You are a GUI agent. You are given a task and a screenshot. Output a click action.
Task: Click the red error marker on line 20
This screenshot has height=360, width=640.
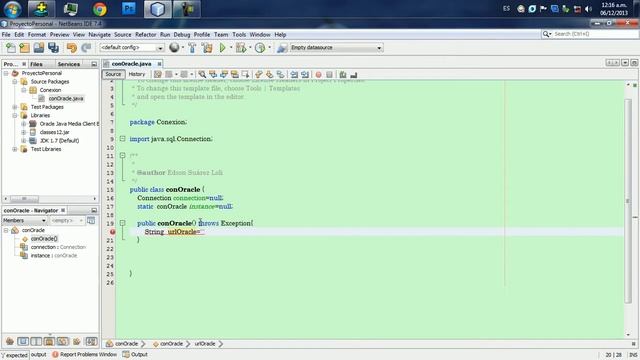(x=113, y=232)
